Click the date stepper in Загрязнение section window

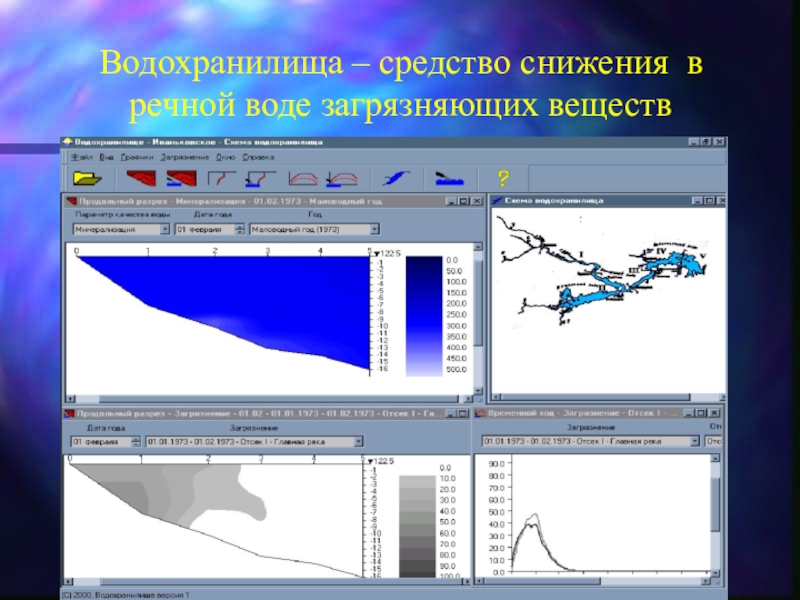[135, 442]
